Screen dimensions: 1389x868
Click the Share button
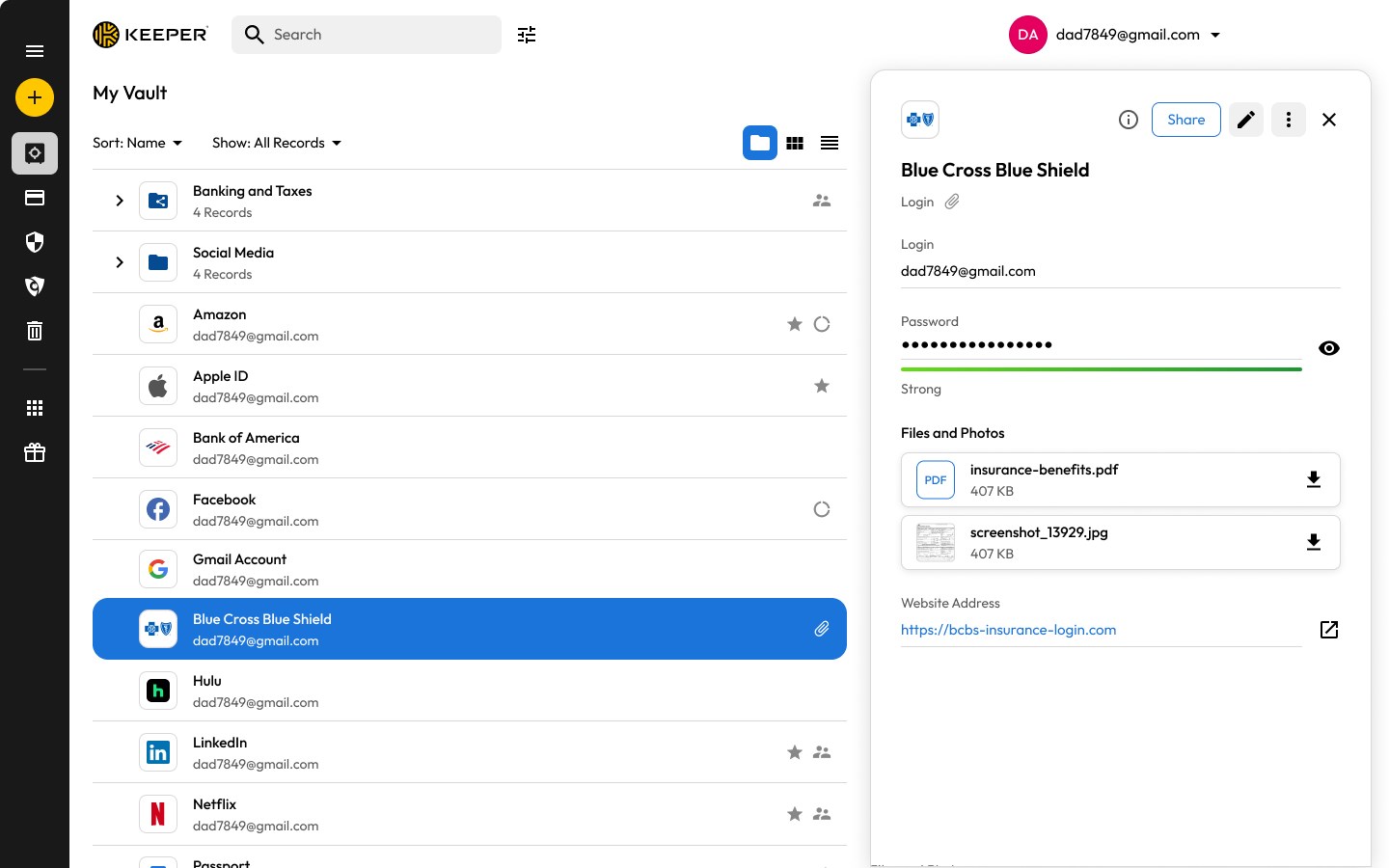pyautogui.click(x=1185, y=120)
